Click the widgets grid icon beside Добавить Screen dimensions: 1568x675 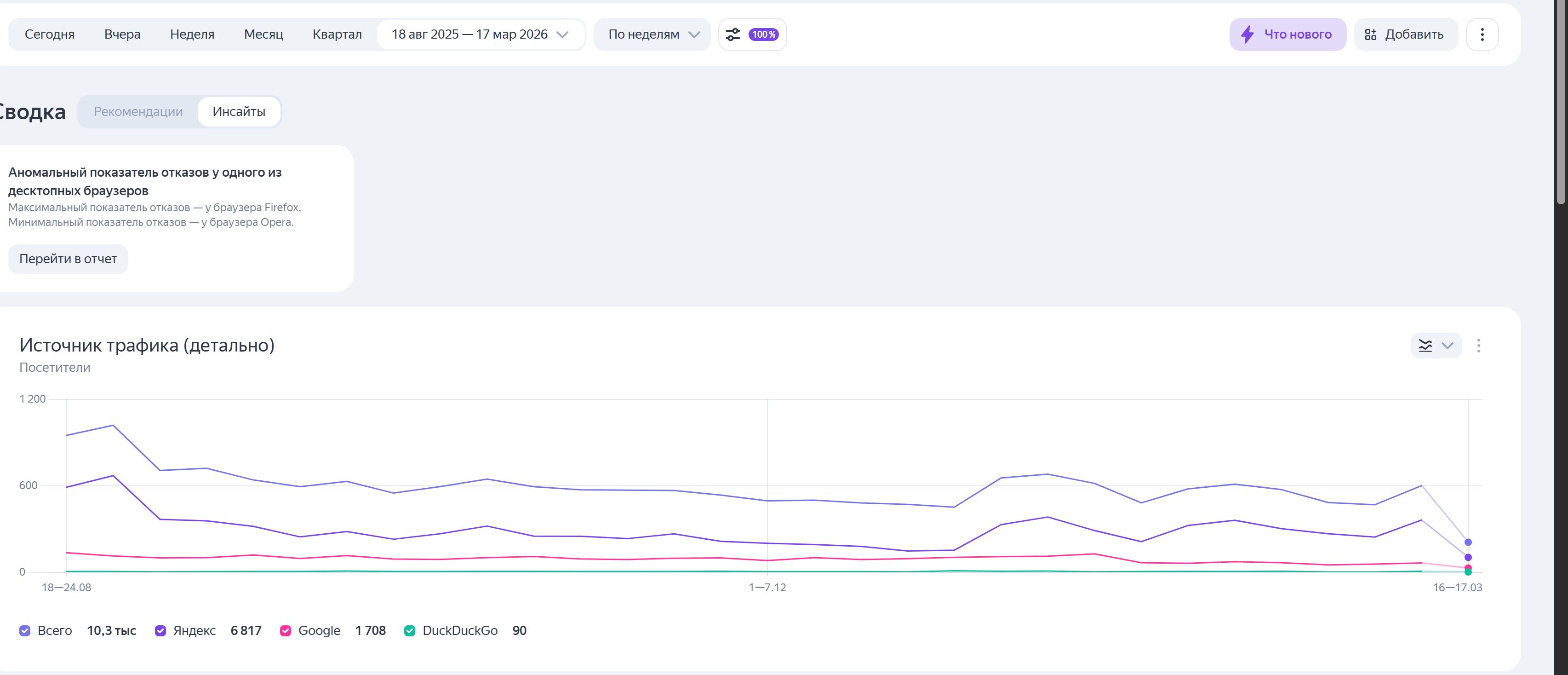tap(1370, 35)
